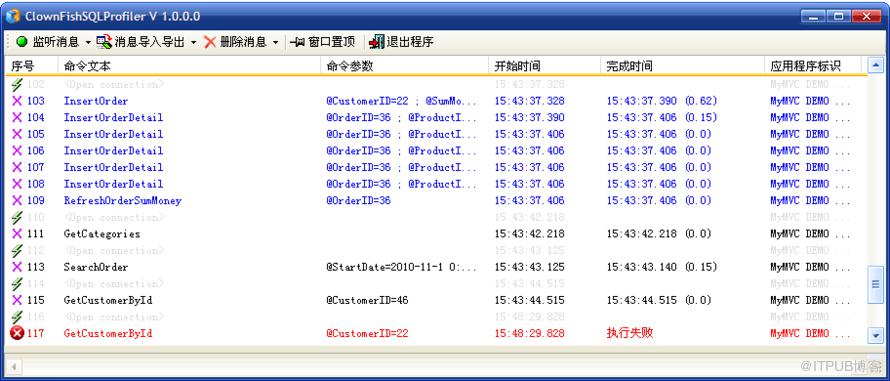Select the 监听消息 toolbar button label

coord(56,41)
